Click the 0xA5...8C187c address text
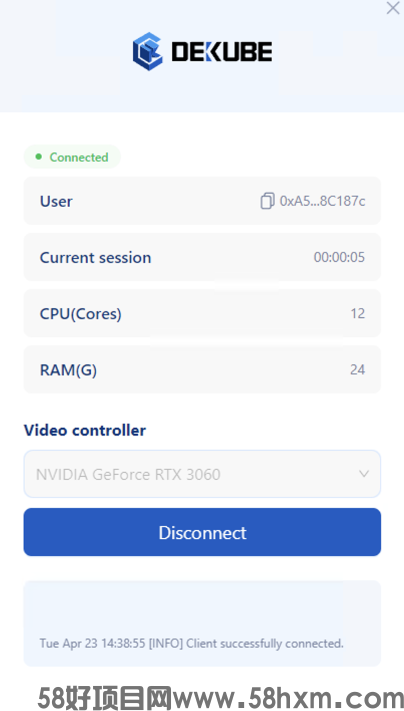The height and width of the screenshot is (711, 404). [x=322, y=201]
